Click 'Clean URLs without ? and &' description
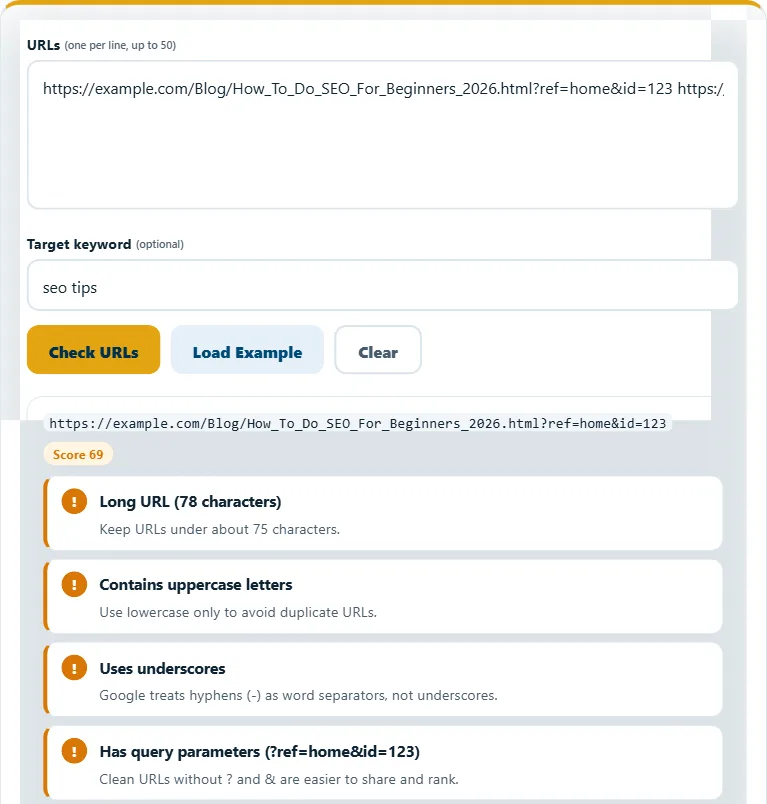 click(279, 779)
